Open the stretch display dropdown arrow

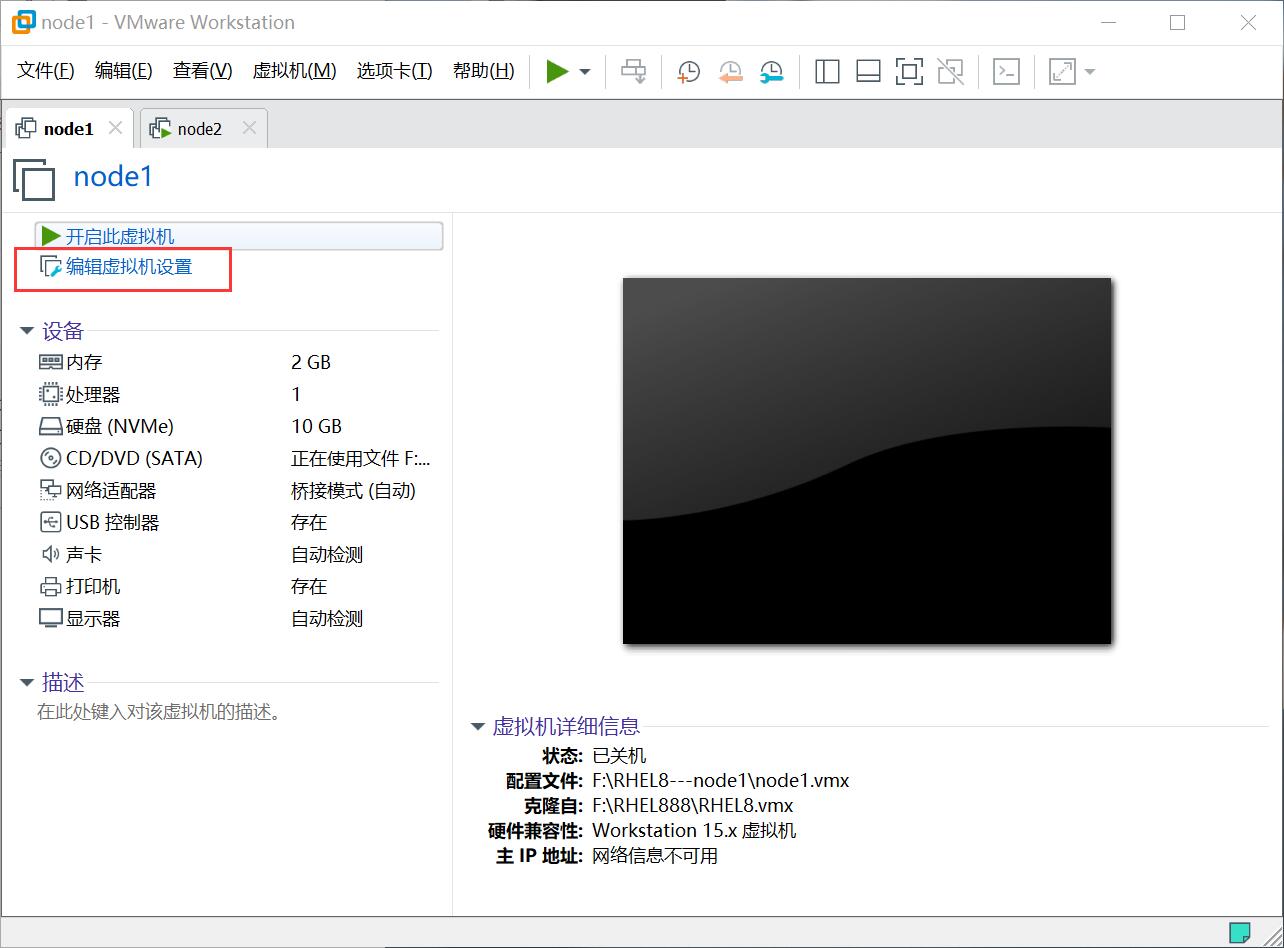pyautogui.click(x=1090, y=72)
